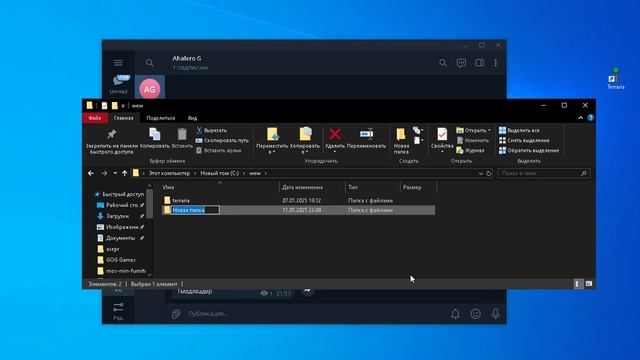Collapse the ribbon with the chevron
Screen dimensions: 640x360
coord(580,118)
